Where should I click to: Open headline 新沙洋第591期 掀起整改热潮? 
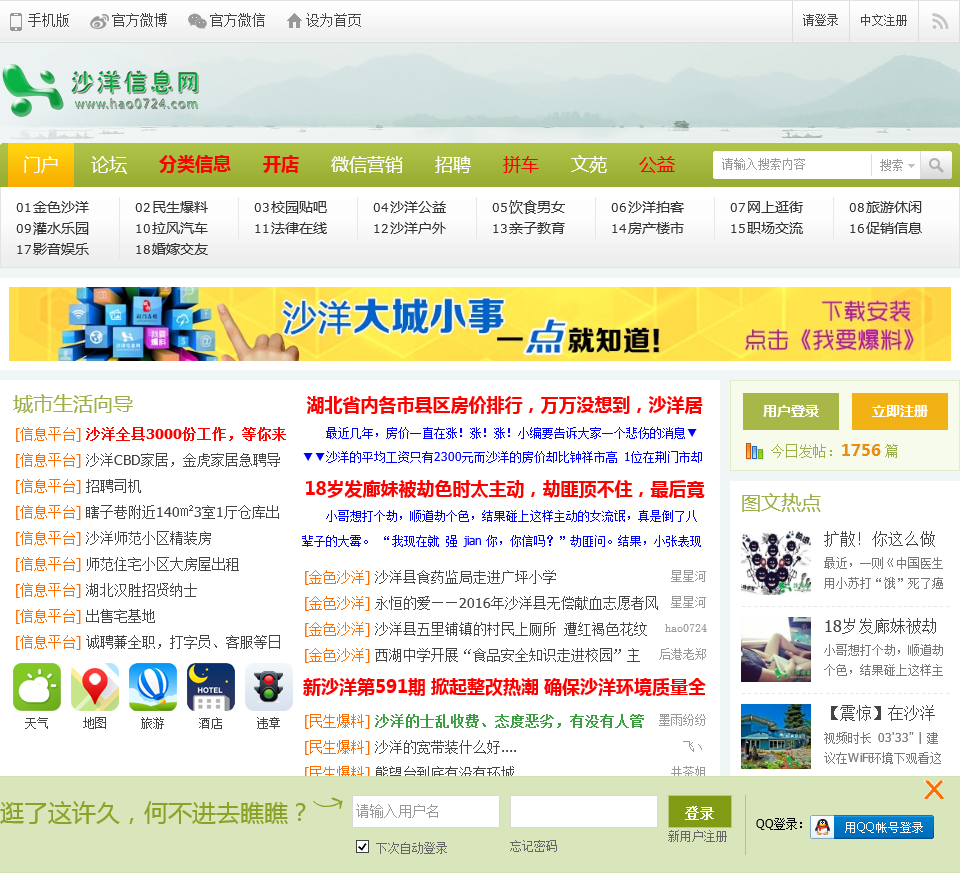pyautogui.click(x=504, y=687)
